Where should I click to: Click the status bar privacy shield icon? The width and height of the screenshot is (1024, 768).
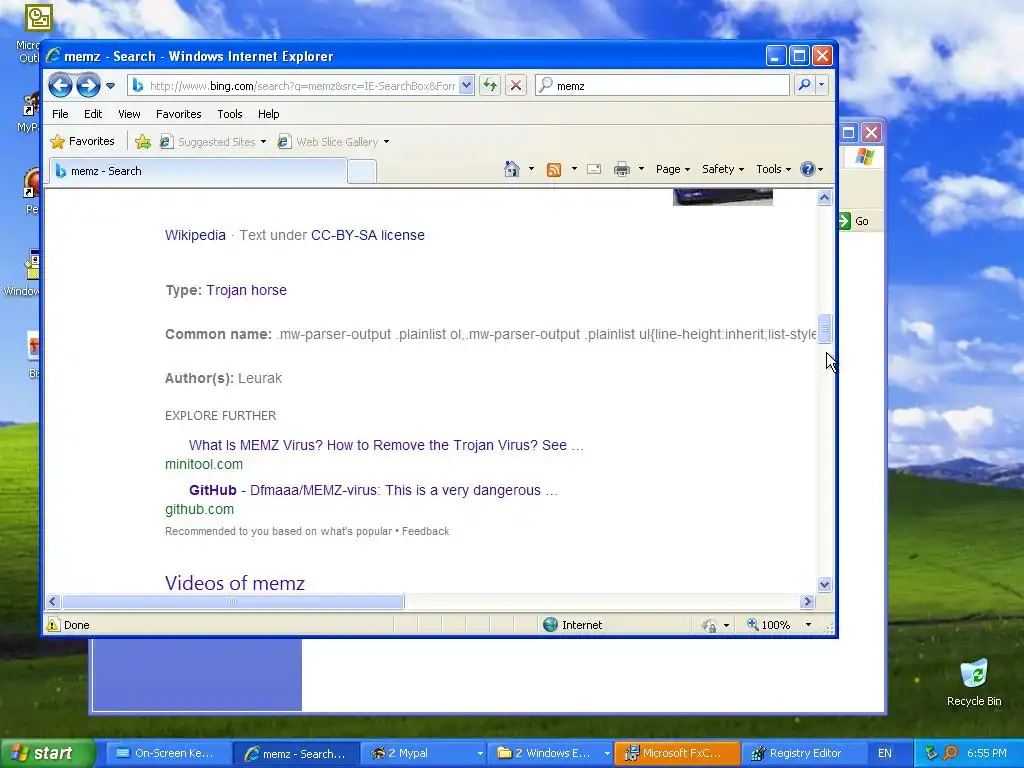(709, 625)
